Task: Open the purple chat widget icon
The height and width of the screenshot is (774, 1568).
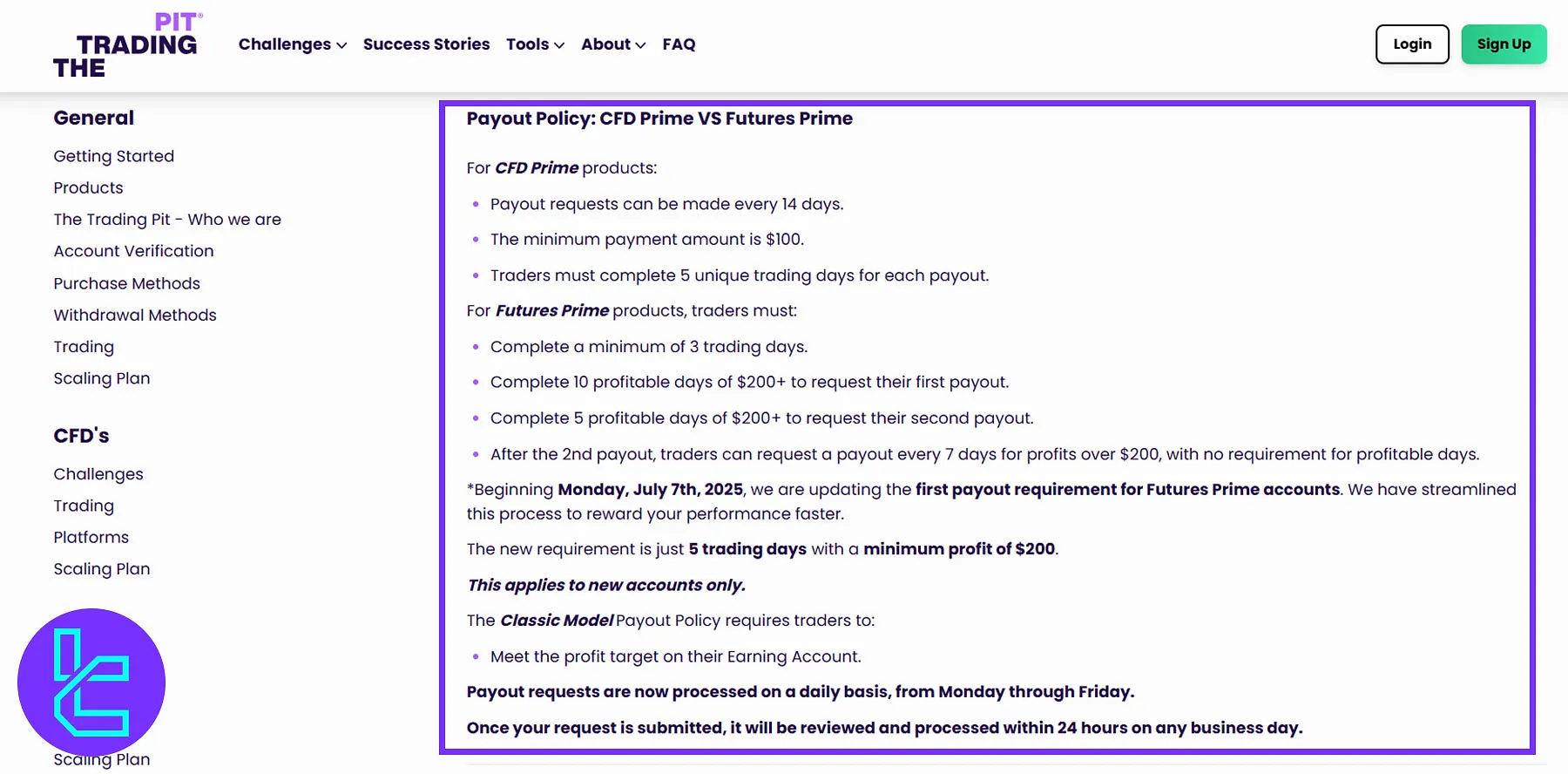Action: pos(91,683)
